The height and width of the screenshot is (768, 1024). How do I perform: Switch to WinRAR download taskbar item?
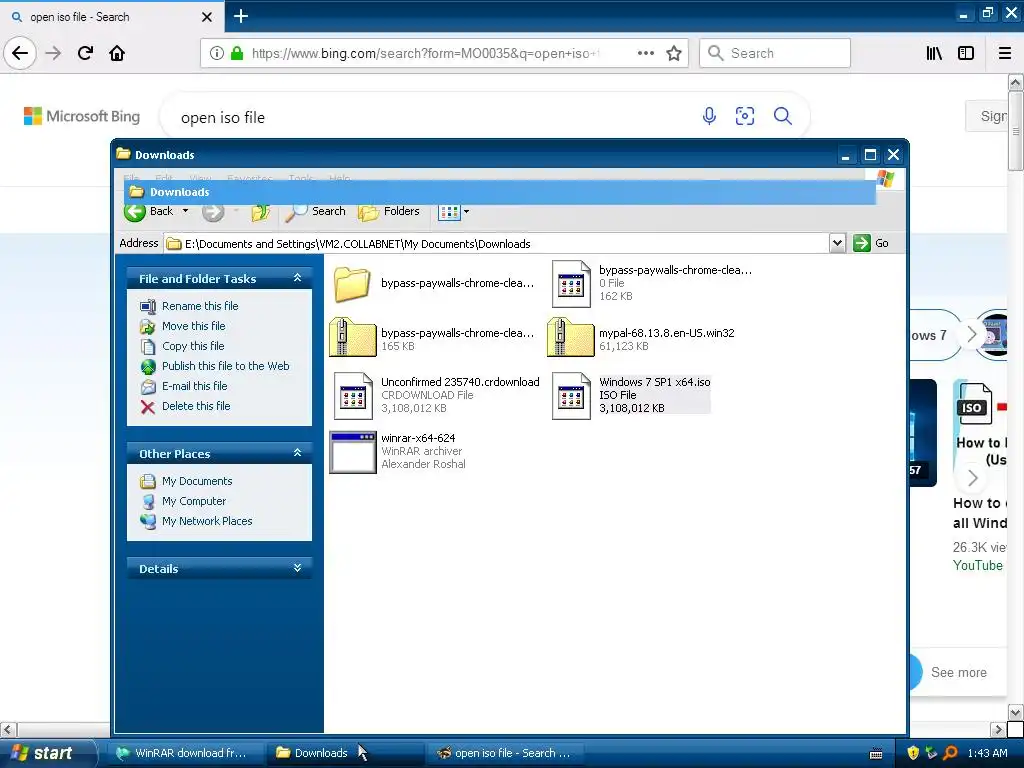point(185,753)
